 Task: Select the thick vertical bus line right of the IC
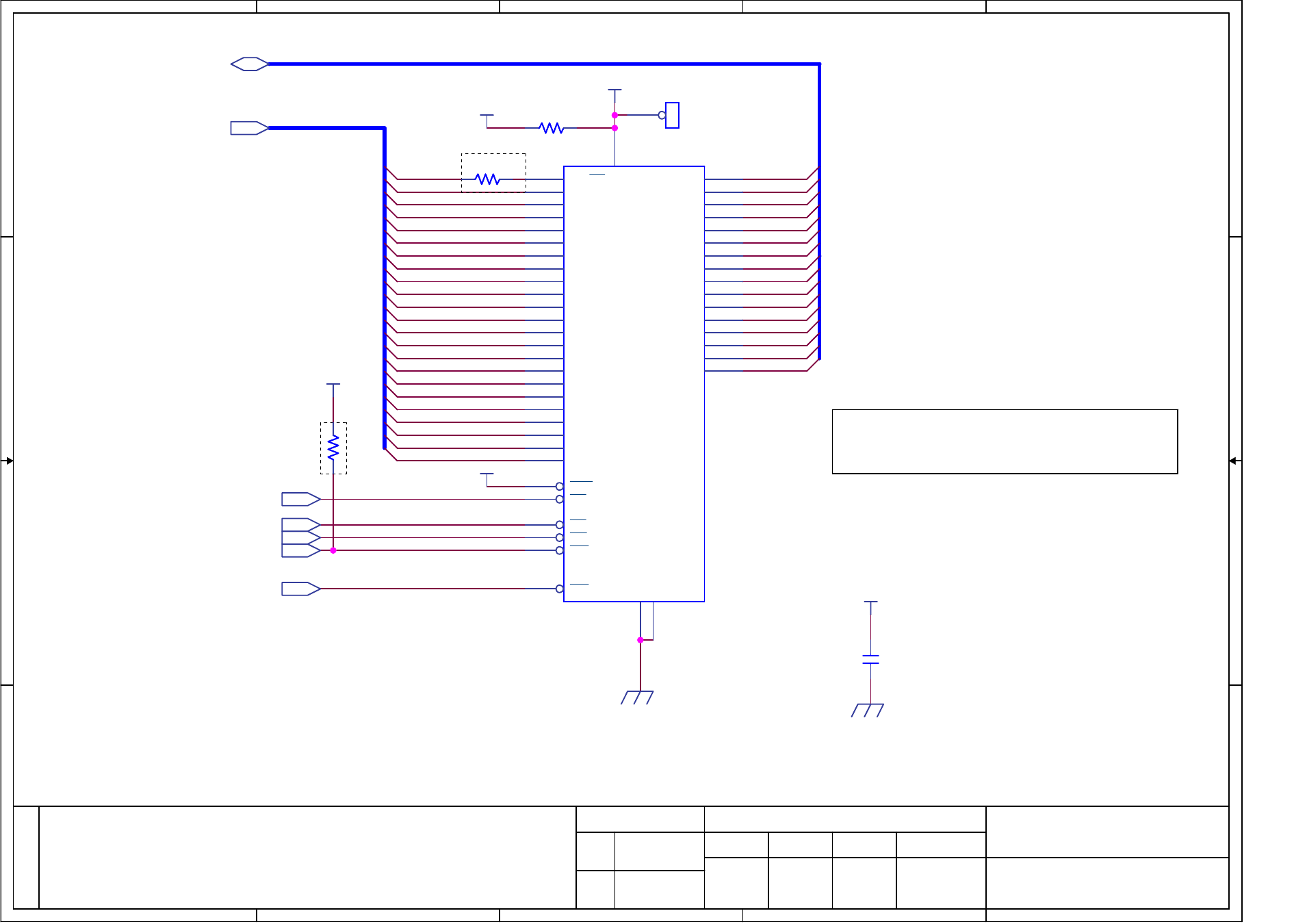click(819, 211)
